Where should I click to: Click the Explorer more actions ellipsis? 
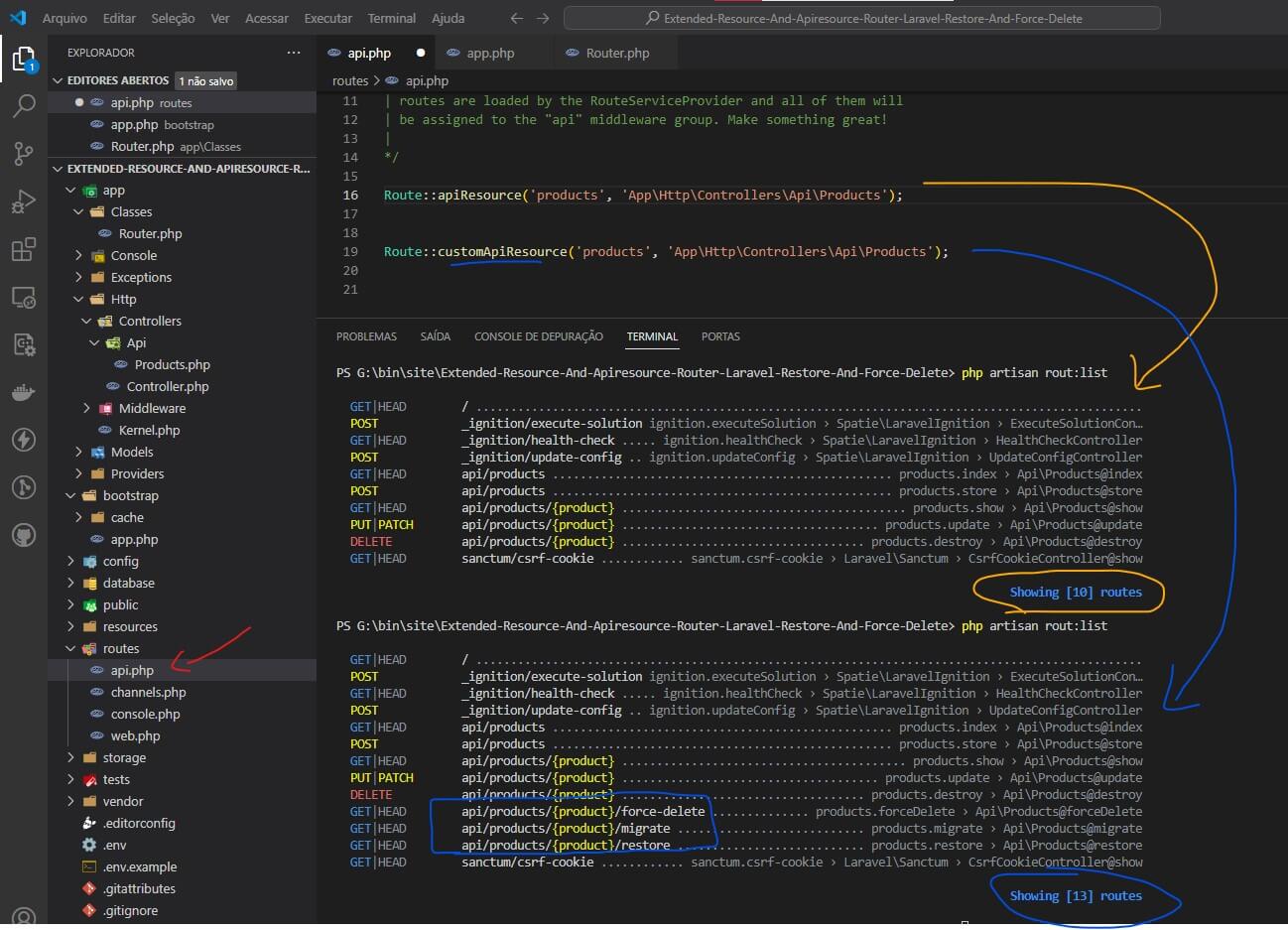tap(293, 53)
